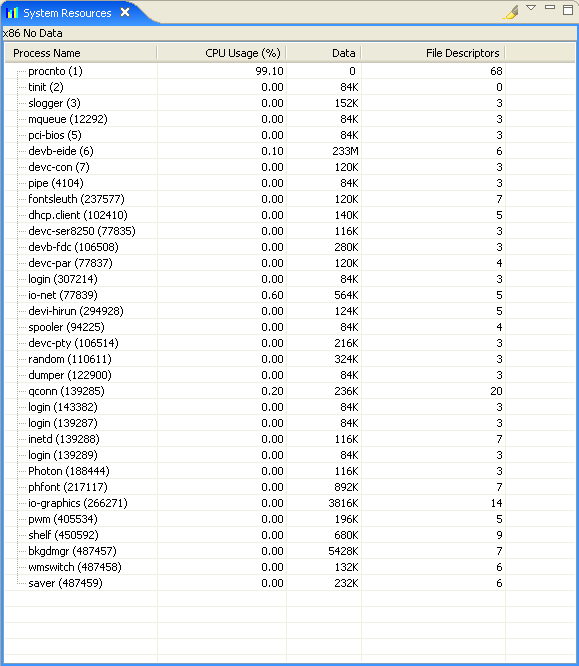
Task: Click File Descriptors value 20
Action: click(496, 391)
